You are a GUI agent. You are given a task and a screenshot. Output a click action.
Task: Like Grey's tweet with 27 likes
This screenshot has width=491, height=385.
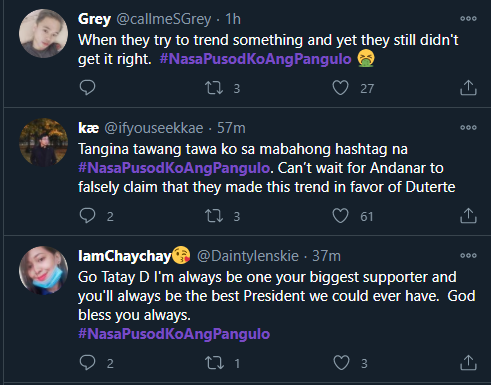point(340,88)
